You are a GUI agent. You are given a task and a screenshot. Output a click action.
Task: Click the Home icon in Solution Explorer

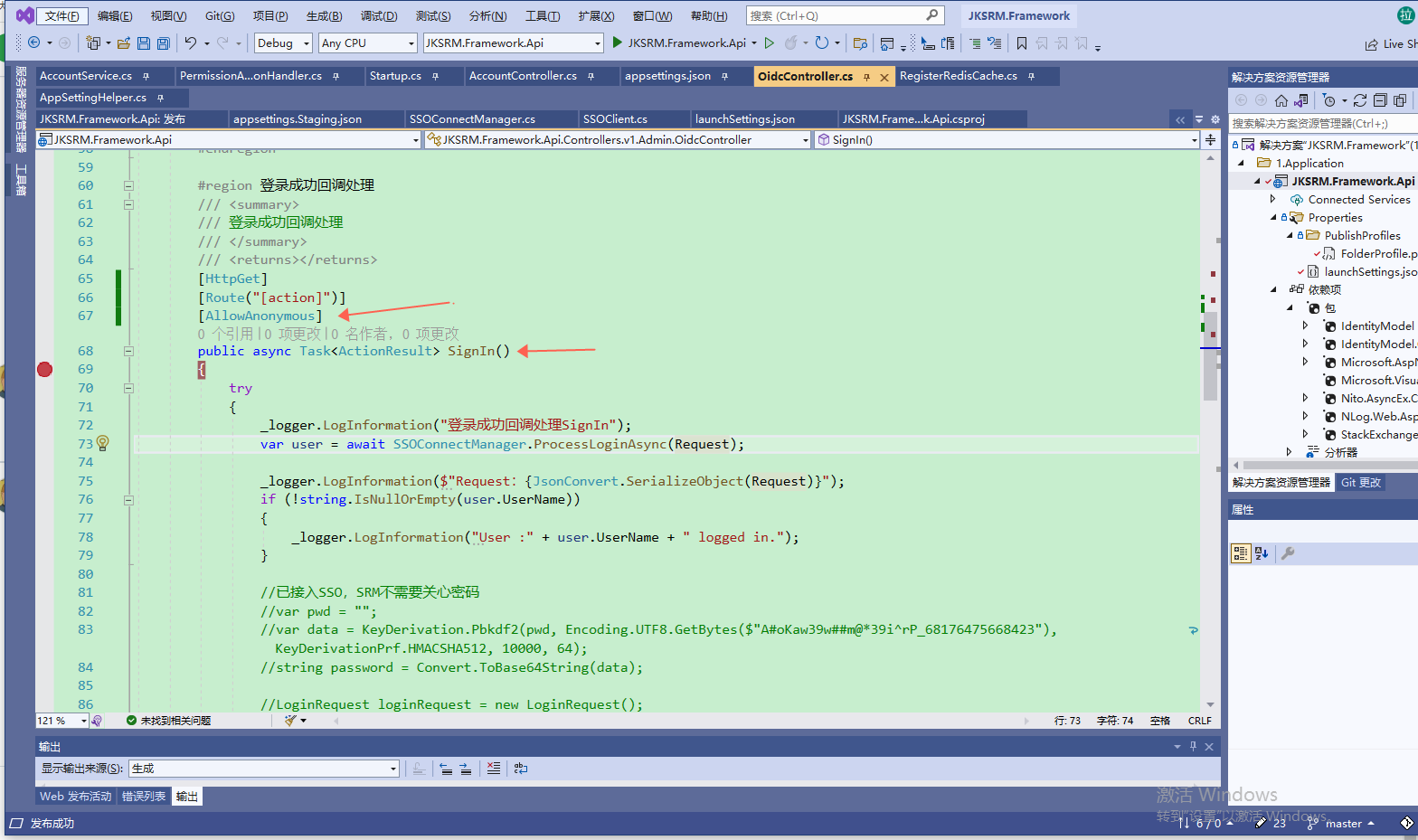[1281, 100]
